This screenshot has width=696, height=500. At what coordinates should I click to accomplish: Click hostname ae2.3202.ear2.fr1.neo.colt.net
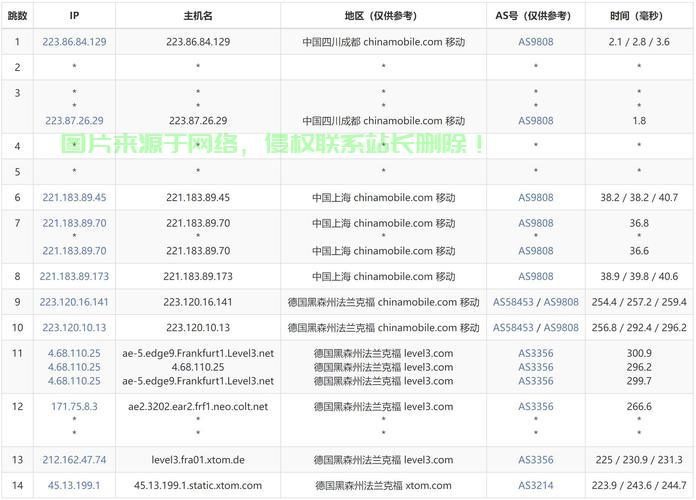point(198,406)
